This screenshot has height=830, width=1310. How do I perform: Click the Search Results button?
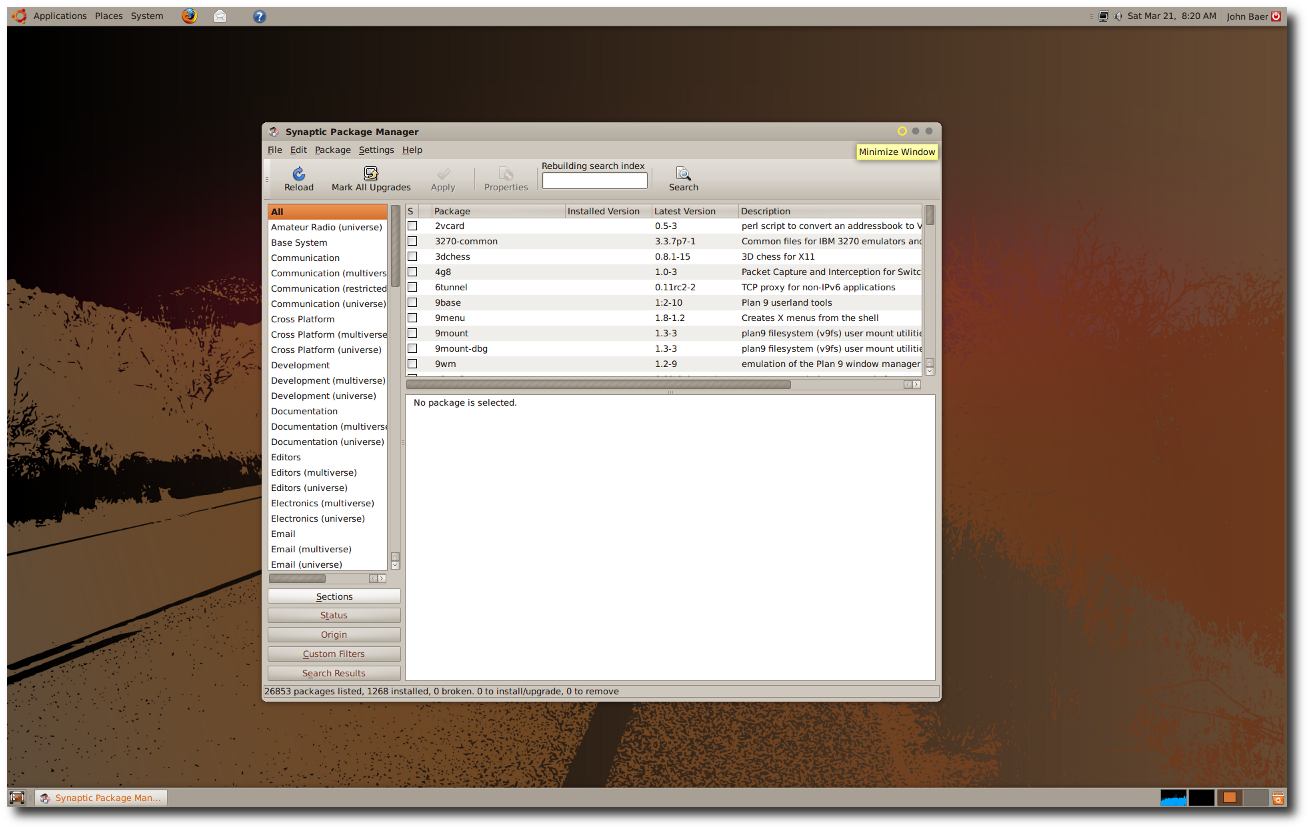(x=334, y=673)
